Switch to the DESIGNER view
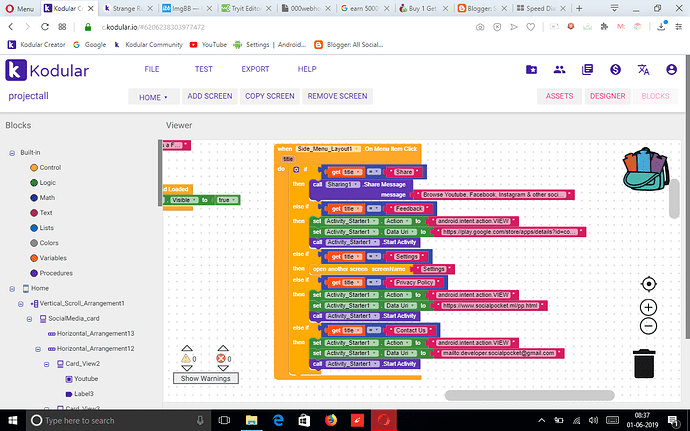The width and height of the screenshot is (690, 431). coord(607,96)
